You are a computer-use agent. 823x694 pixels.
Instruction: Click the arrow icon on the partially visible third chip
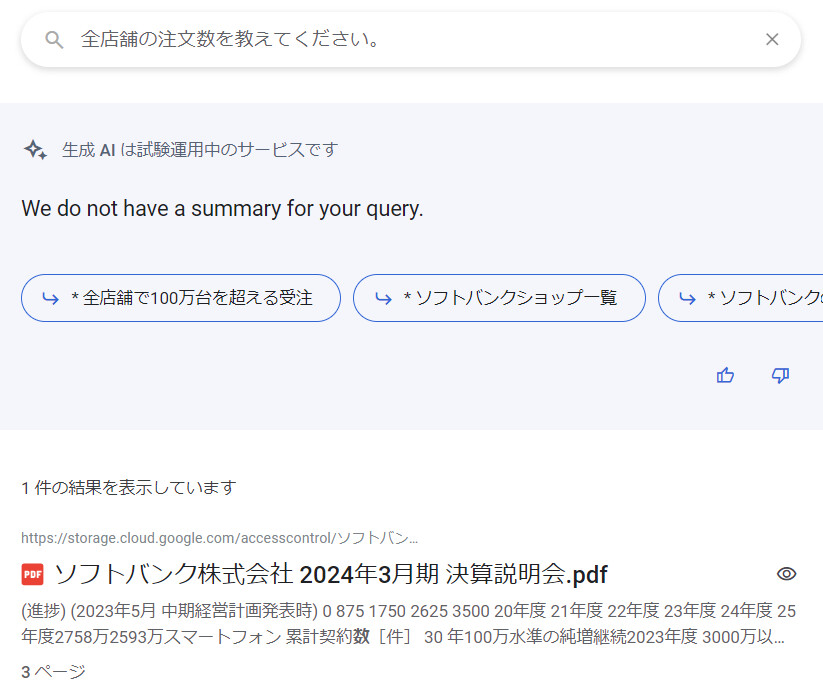coord(687,298)
